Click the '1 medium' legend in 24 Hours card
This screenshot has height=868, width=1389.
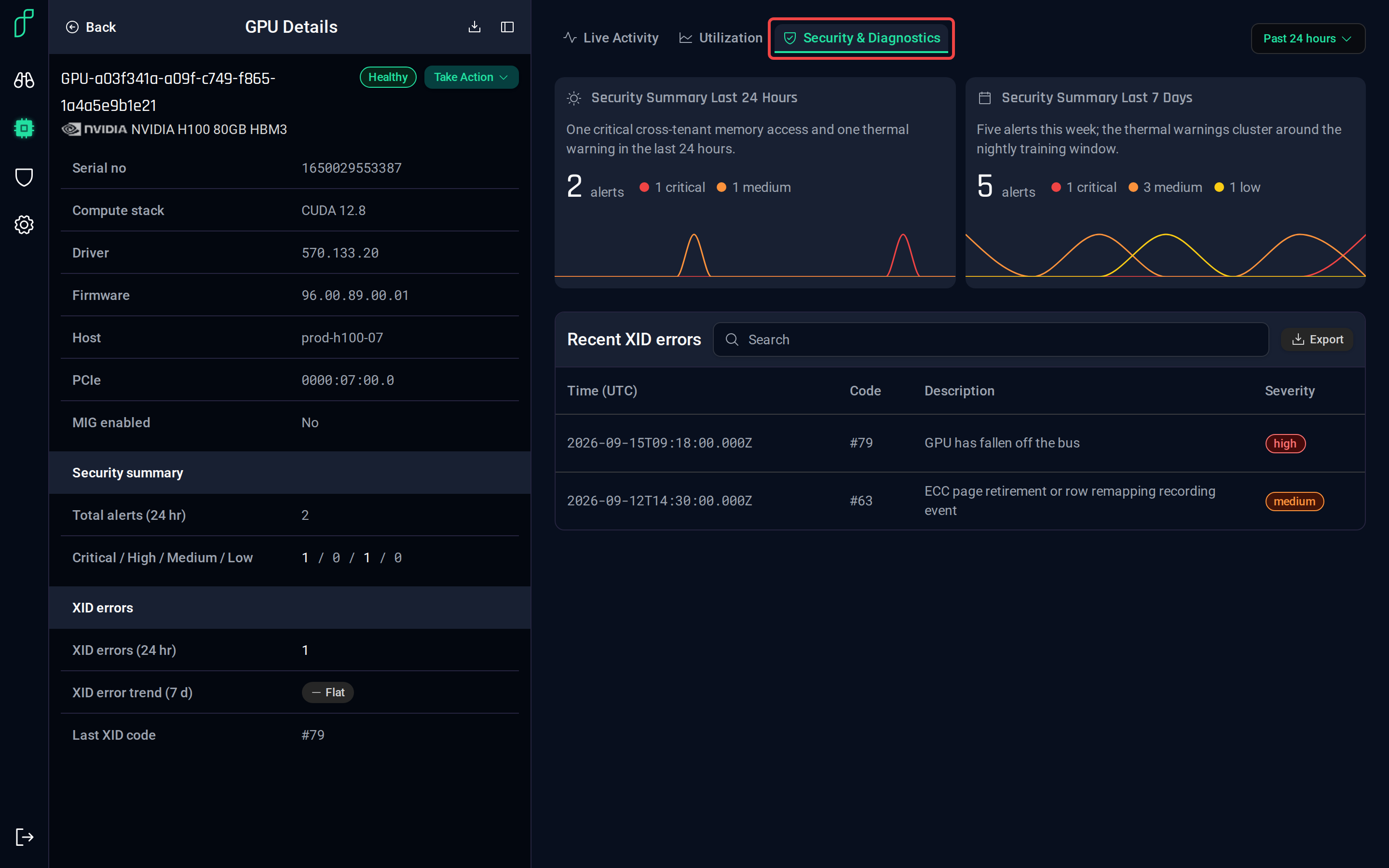[754, 187]
